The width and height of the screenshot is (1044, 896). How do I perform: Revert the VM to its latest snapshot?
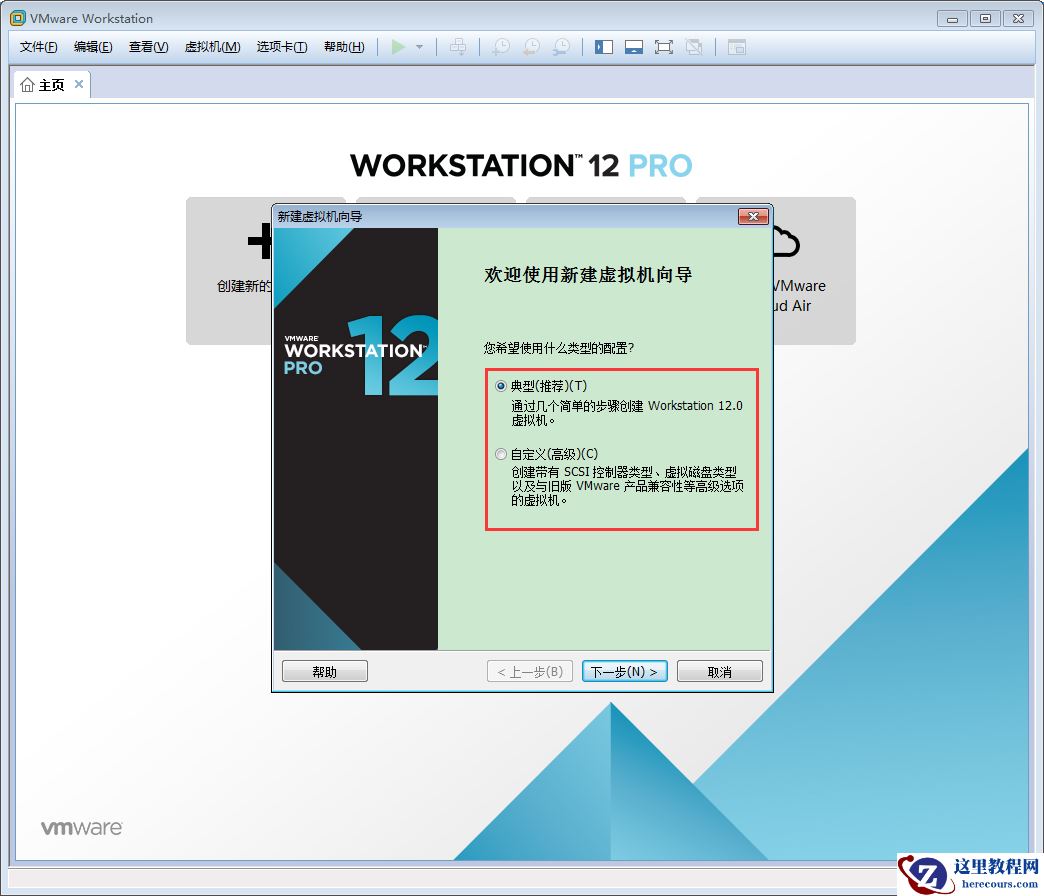pos(531,46)
